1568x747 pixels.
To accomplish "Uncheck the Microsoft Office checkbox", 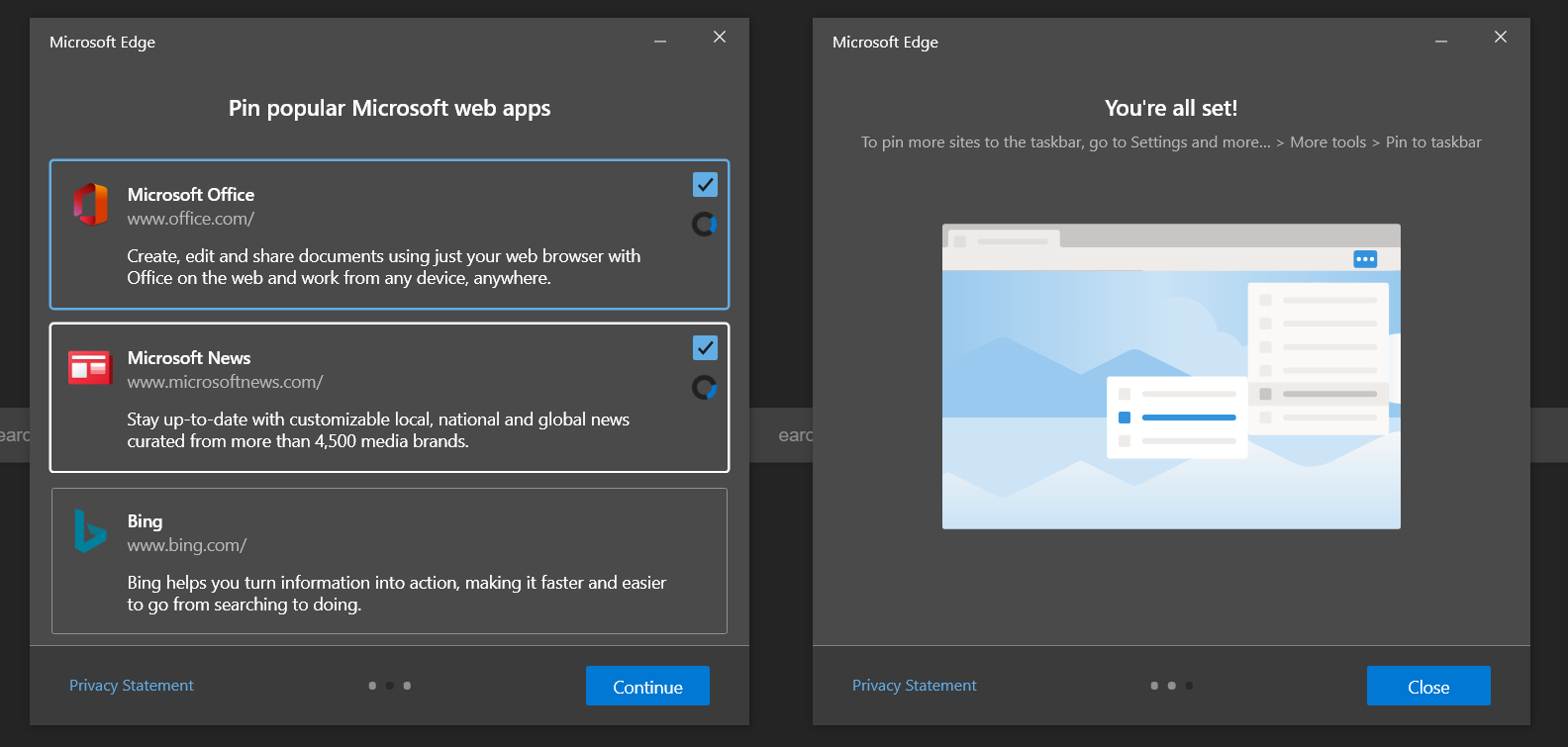I will (x=705, y=185).
